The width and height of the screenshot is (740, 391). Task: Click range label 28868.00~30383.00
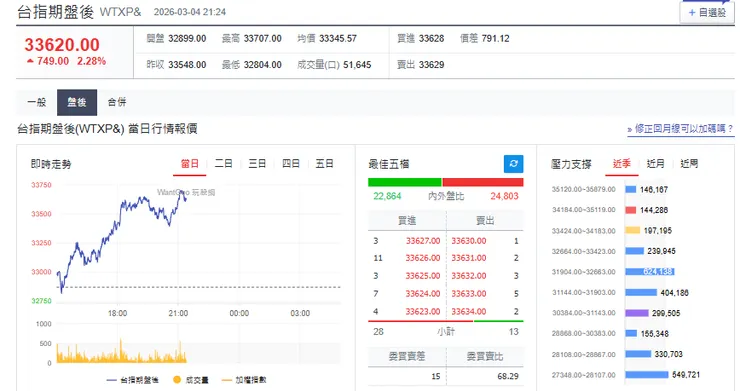(x=584, y=333)
